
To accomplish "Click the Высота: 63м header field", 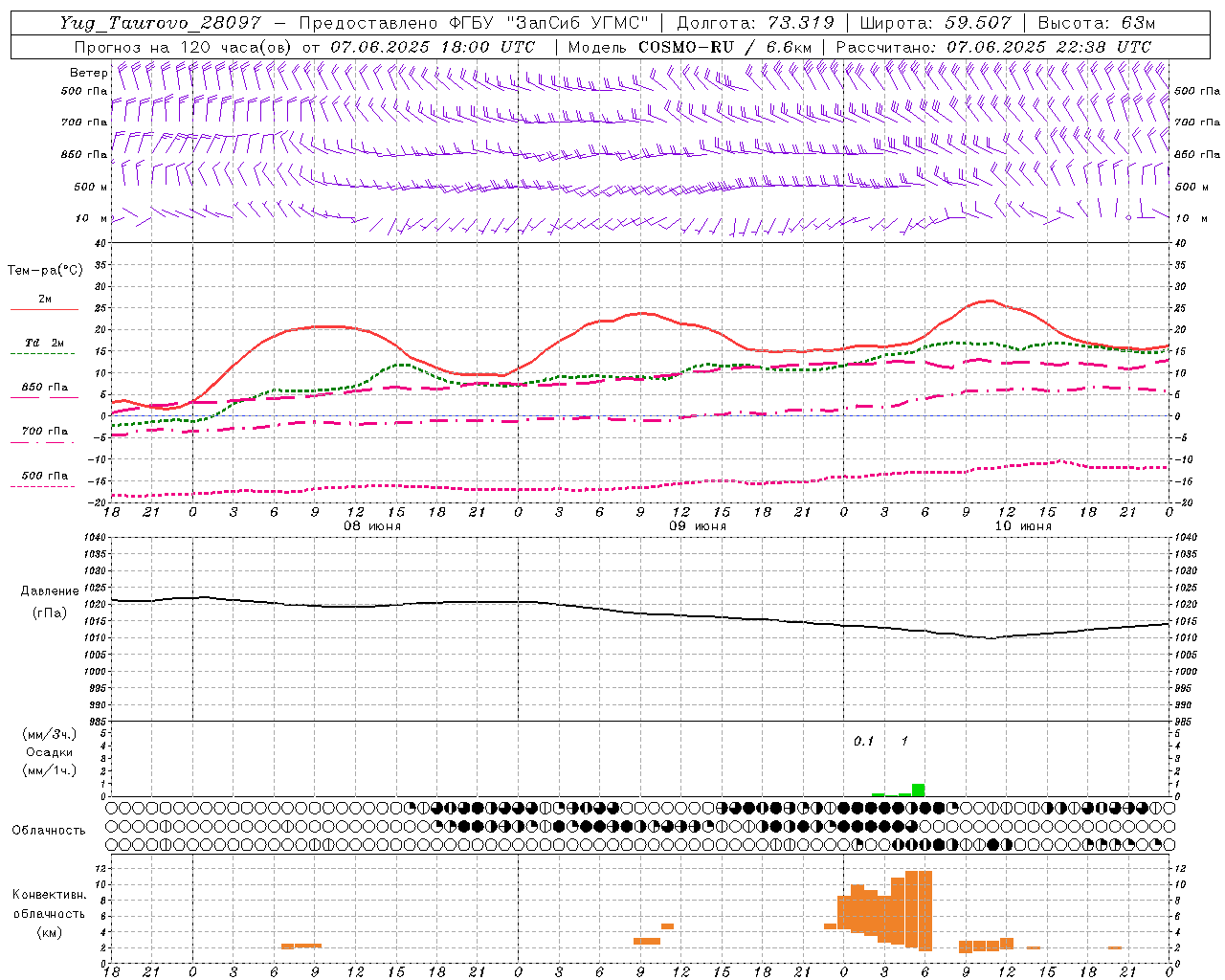I will [x=1096, y=23].
